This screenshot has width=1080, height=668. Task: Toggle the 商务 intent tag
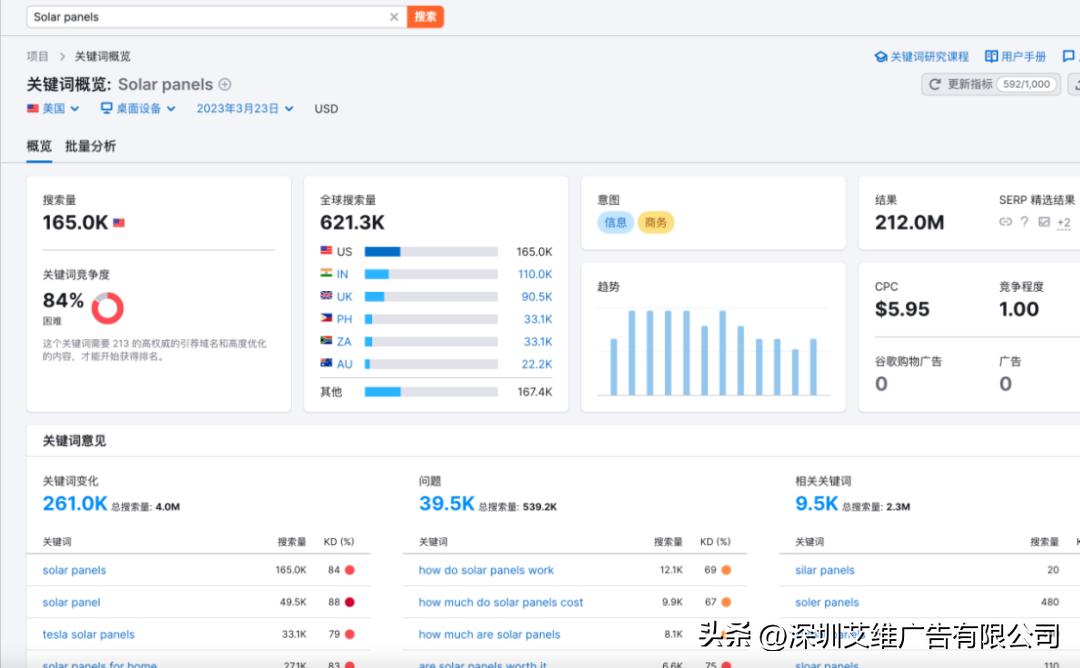click(656, 222)
